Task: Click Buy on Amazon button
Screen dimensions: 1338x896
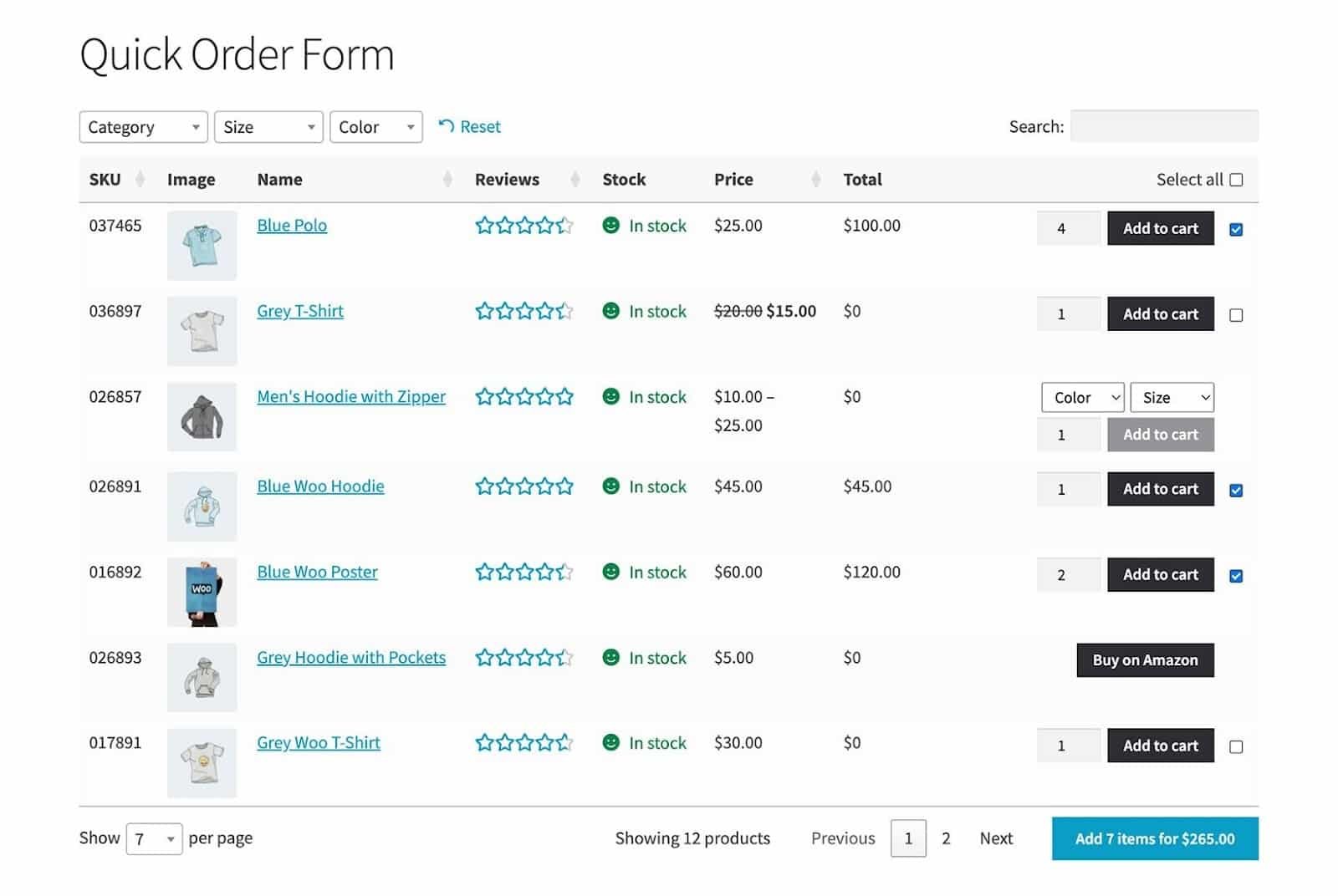Action: (x=1145, y=660)
